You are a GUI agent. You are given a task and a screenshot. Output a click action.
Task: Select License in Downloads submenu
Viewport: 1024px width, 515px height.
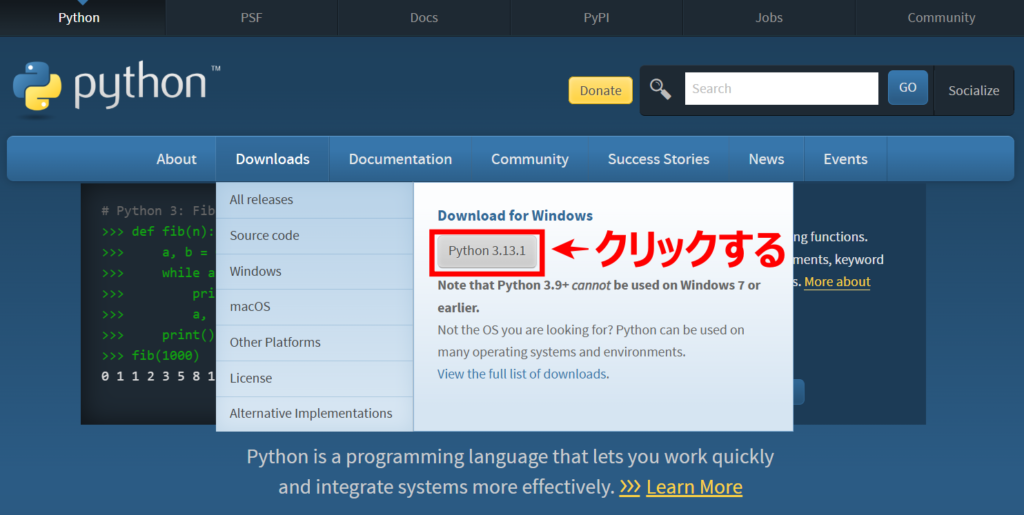coord(315,378)
